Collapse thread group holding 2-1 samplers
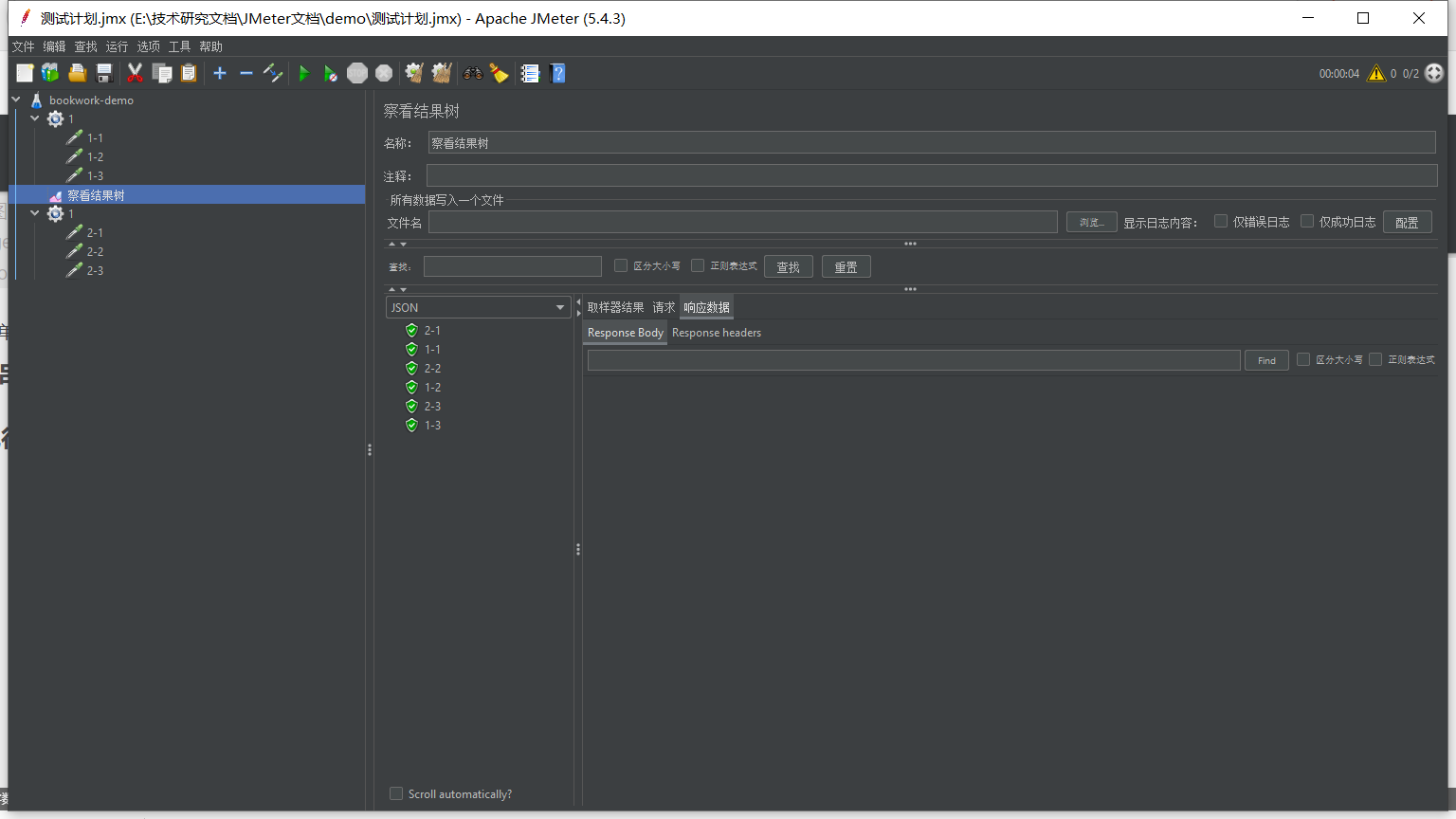 coord(35,213)
